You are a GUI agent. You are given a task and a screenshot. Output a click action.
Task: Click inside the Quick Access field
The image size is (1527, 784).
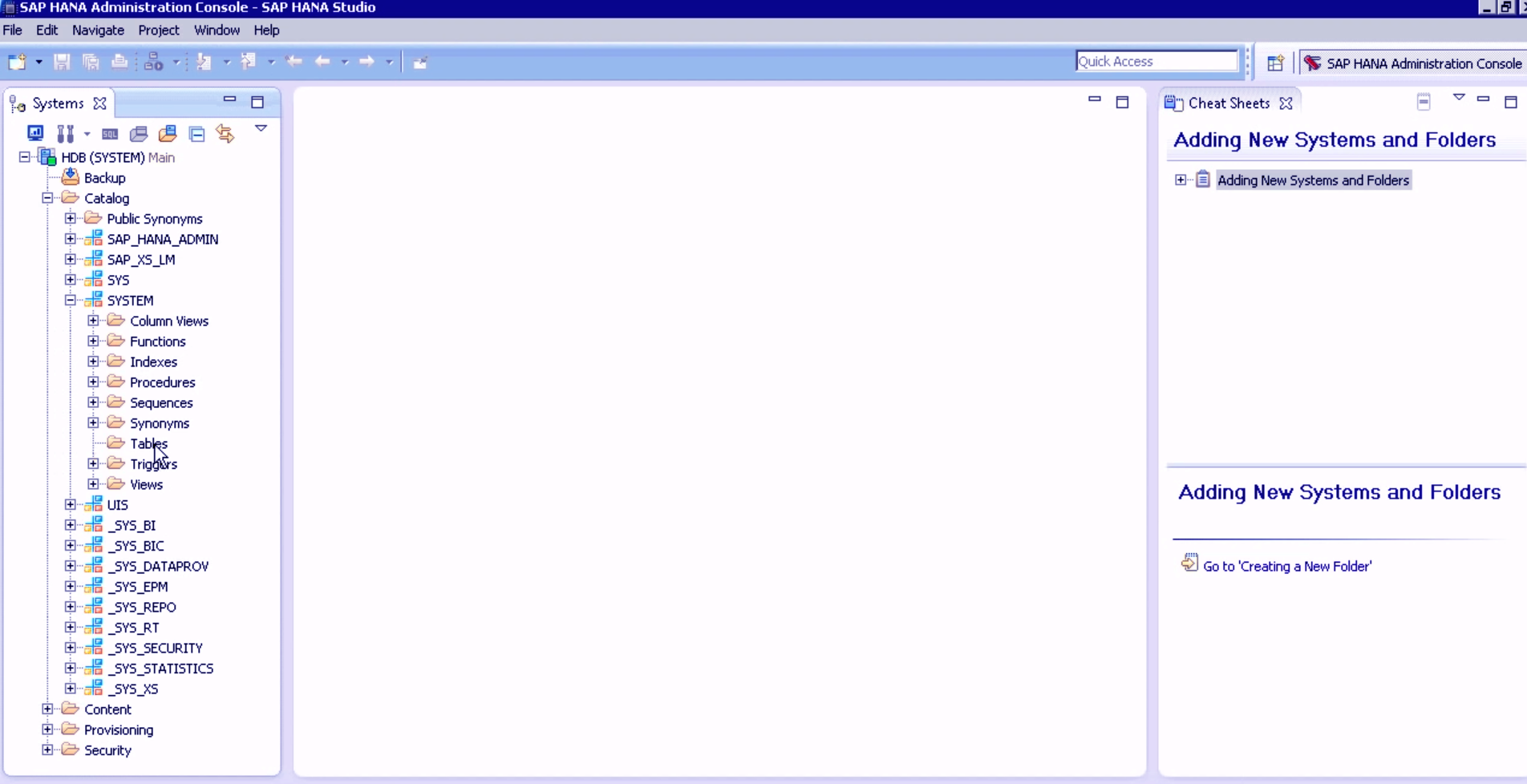tap(1156, 61)
